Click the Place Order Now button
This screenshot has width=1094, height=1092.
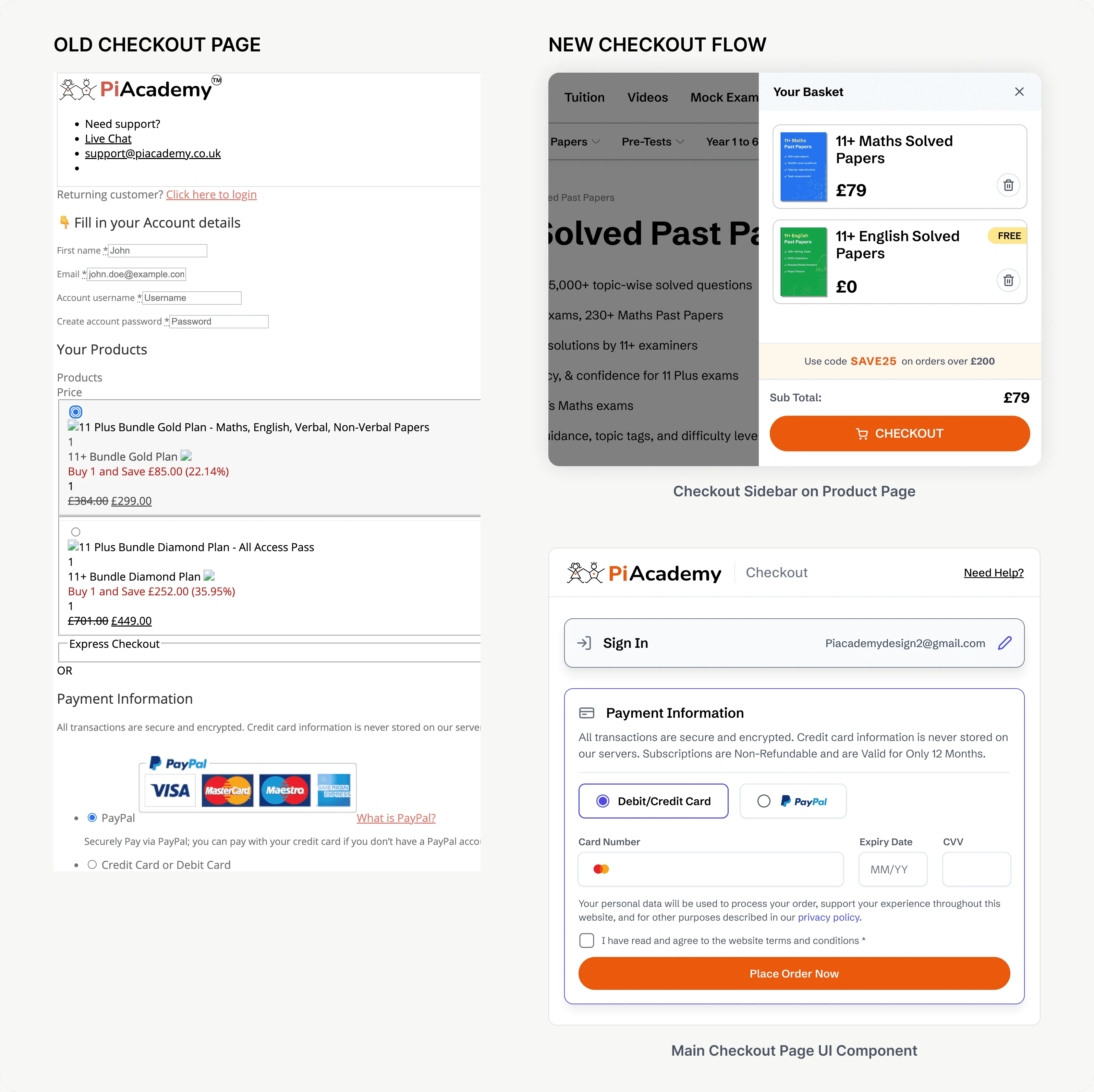(794, 973)
